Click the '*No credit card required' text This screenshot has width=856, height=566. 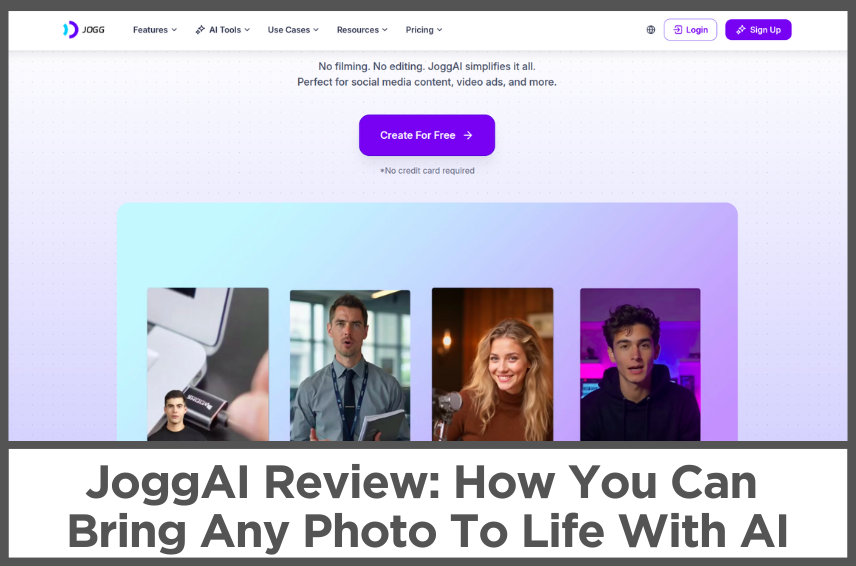[427, 170]
